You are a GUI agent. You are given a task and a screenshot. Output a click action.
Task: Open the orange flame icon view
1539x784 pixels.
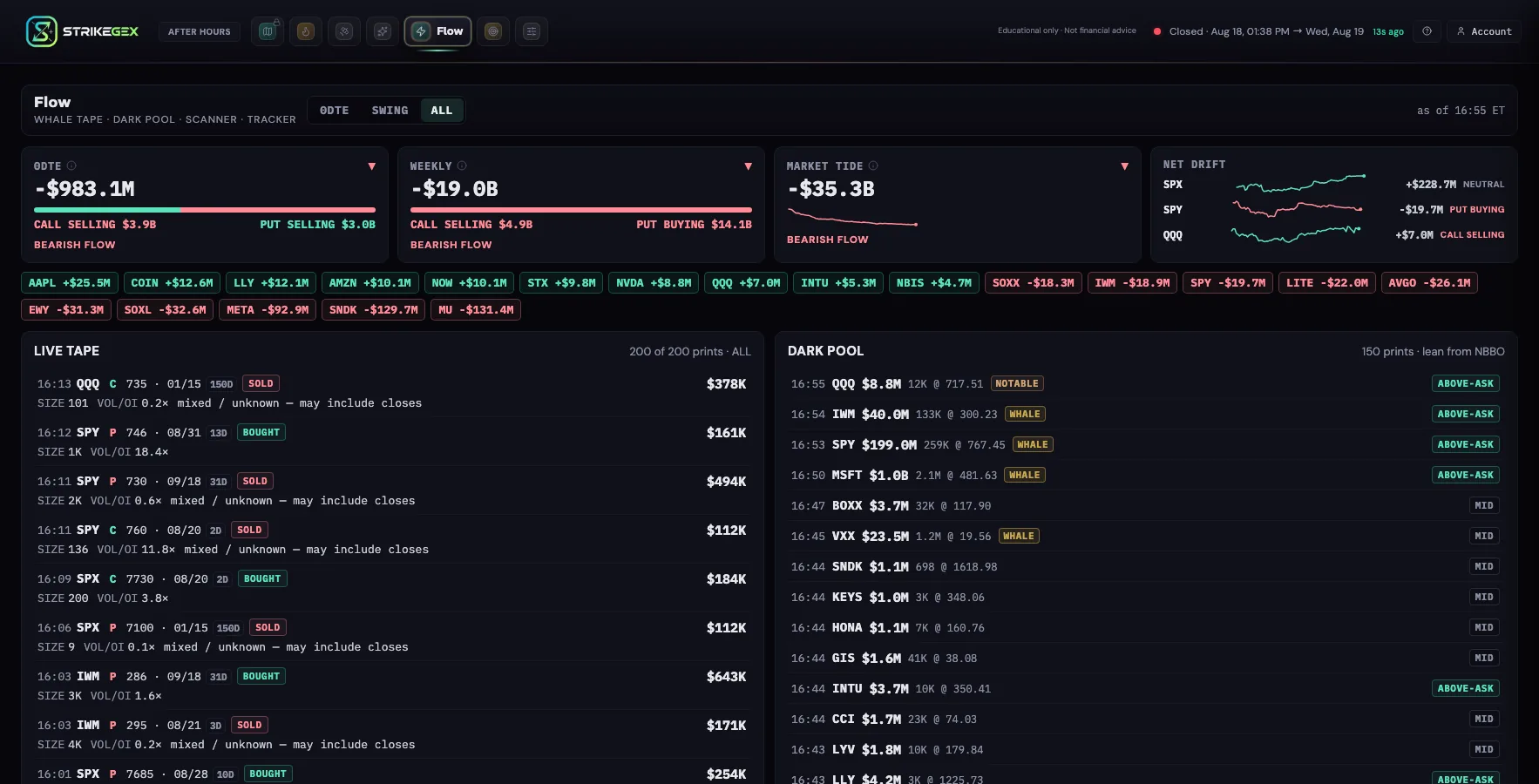coord(306,31)
